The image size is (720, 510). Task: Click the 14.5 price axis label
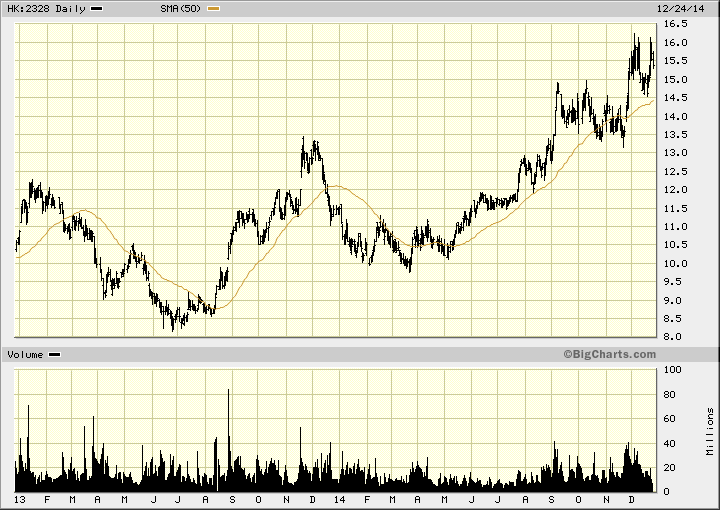pos(675,97)
